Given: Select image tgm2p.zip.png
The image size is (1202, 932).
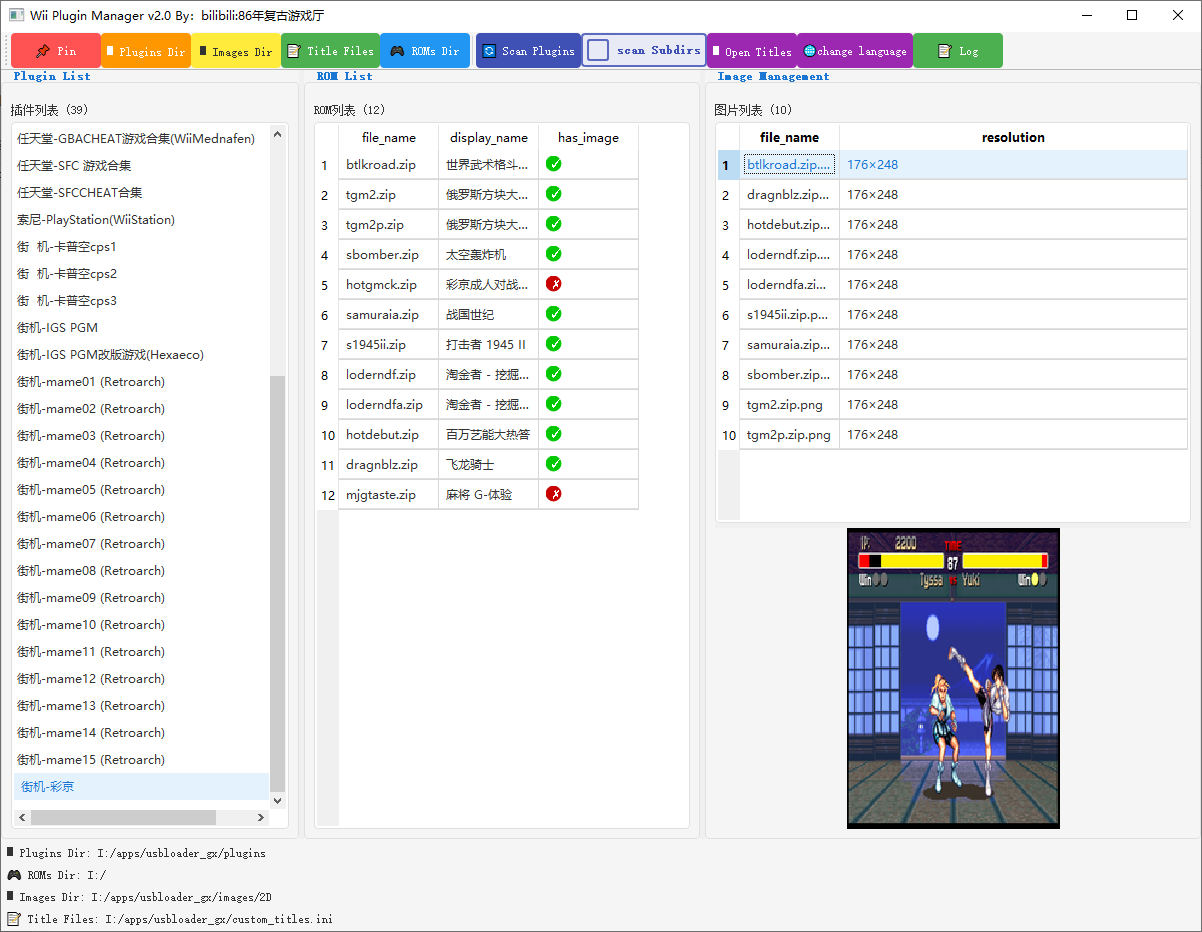Looking at the screenshot, I should 789,435.
